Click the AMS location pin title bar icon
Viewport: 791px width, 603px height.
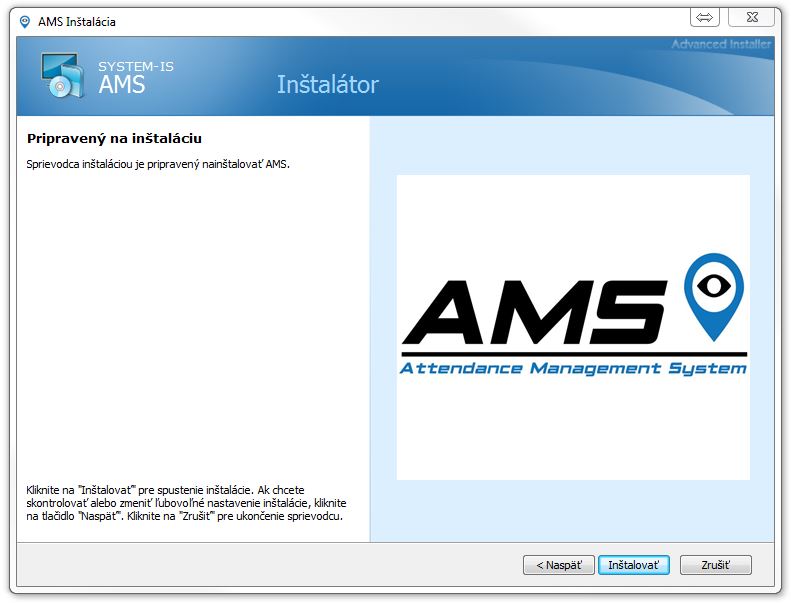click(x=25, y=22)
